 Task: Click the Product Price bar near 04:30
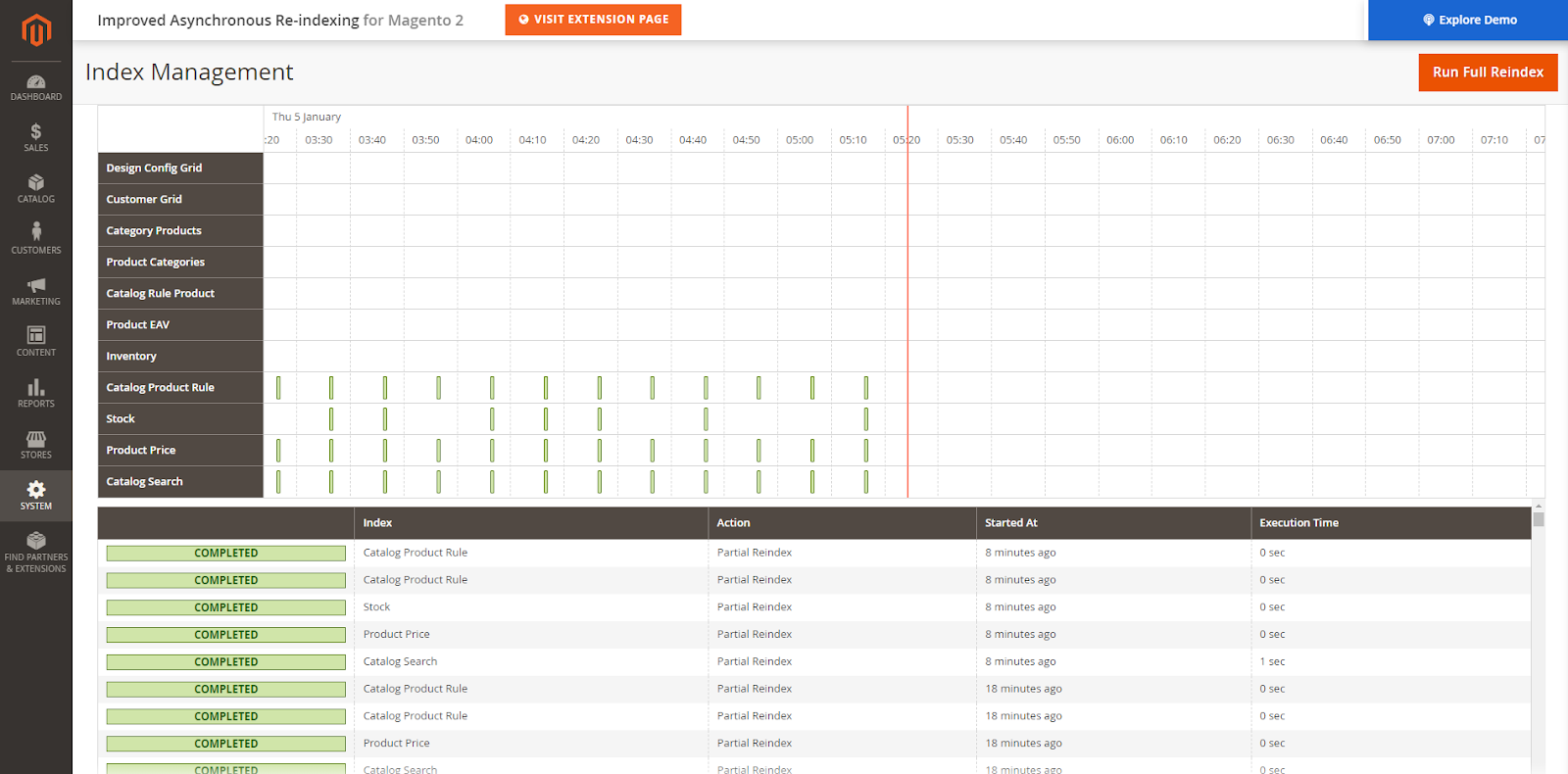coord(653,451)
